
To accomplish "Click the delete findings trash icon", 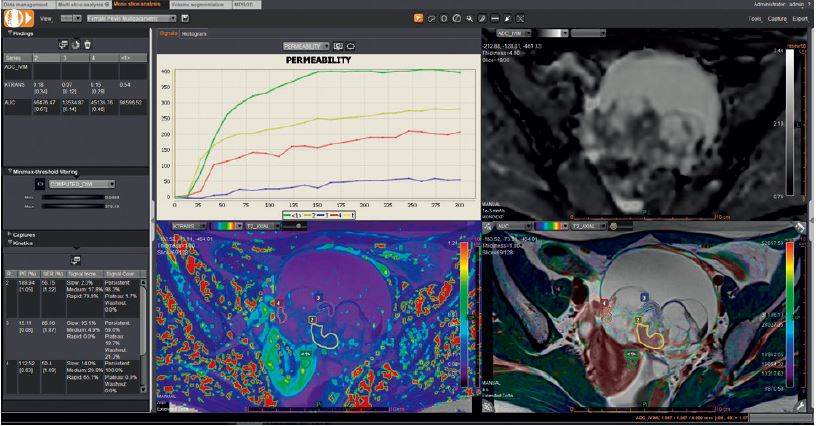I will coord(88,44).
